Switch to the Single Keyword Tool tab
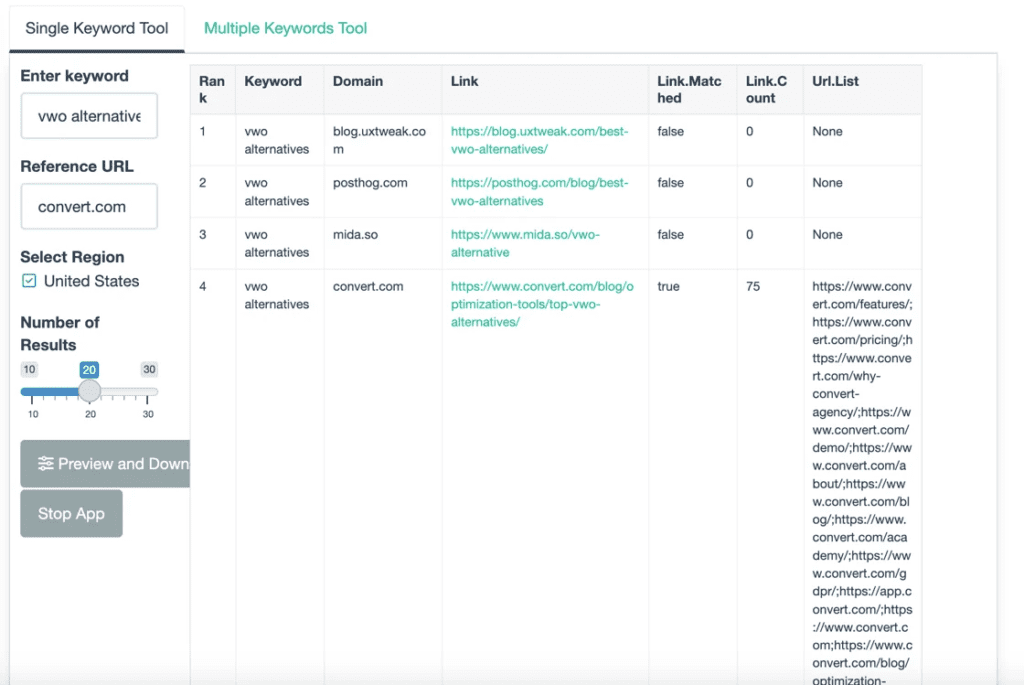 [x=97, y=29]
